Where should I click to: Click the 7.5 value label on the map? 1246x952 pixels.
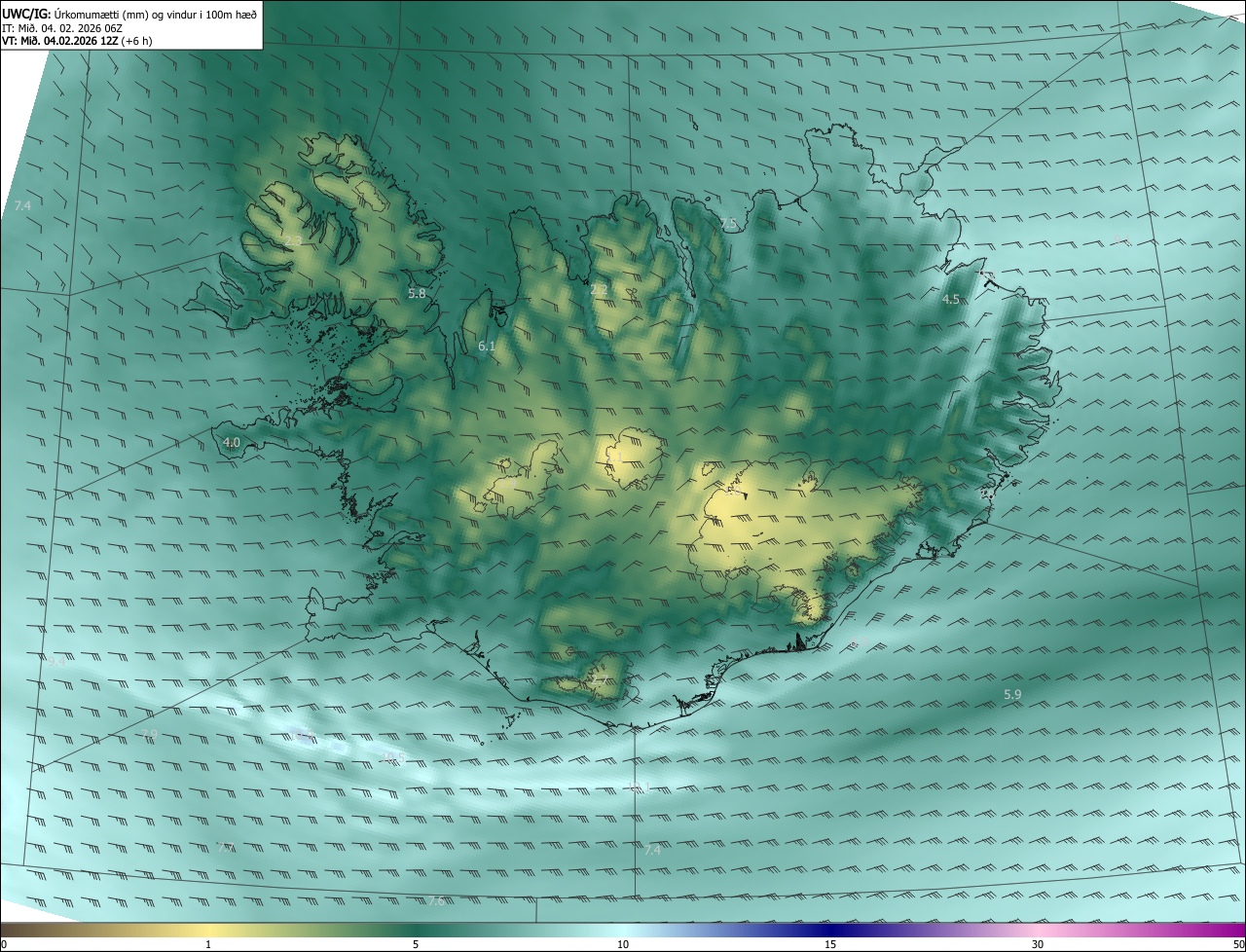729,224
